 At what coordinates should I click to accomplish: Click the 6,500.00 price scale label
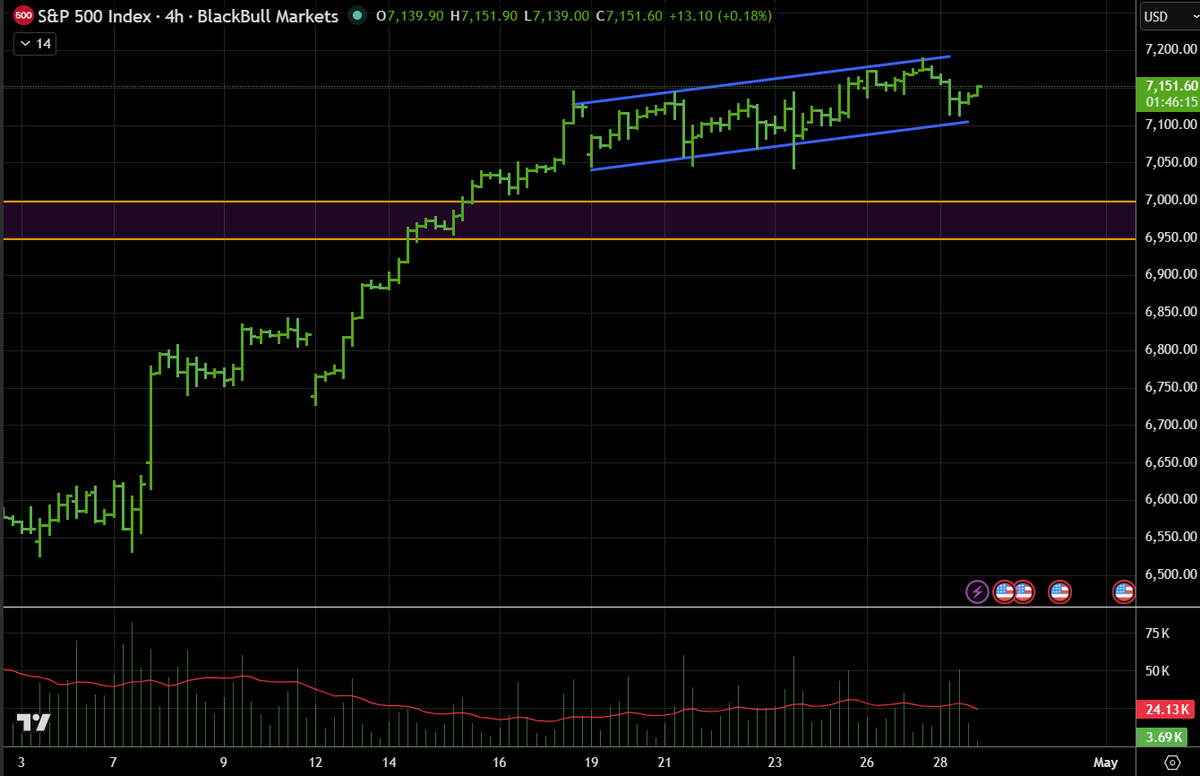click(x=1170, y=574)
